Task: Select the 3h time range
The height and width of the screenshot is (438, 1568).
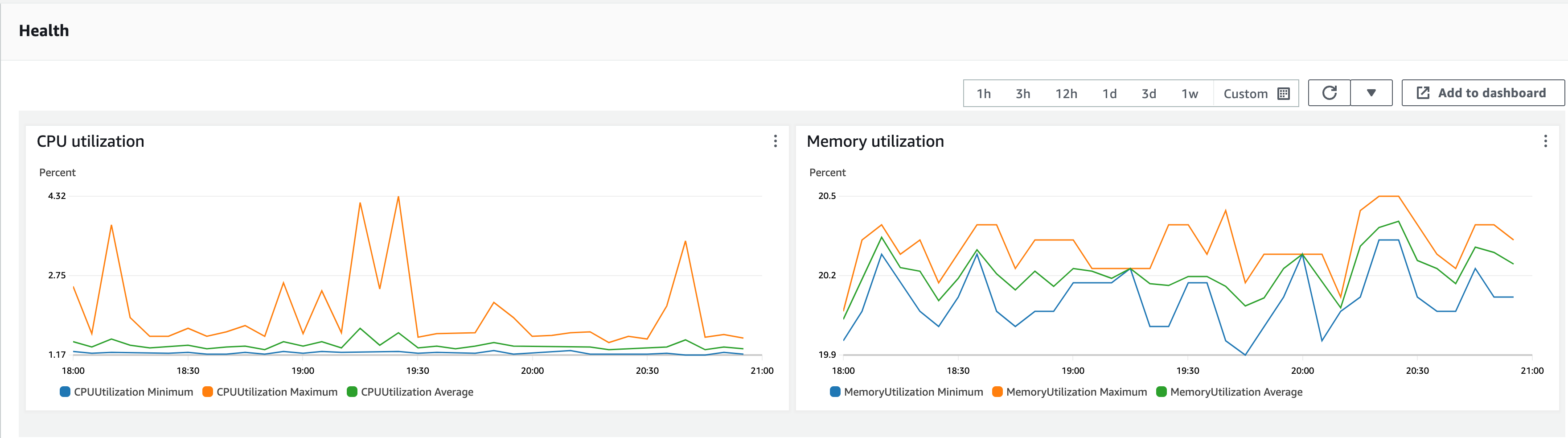Action: pos(1023,93)
